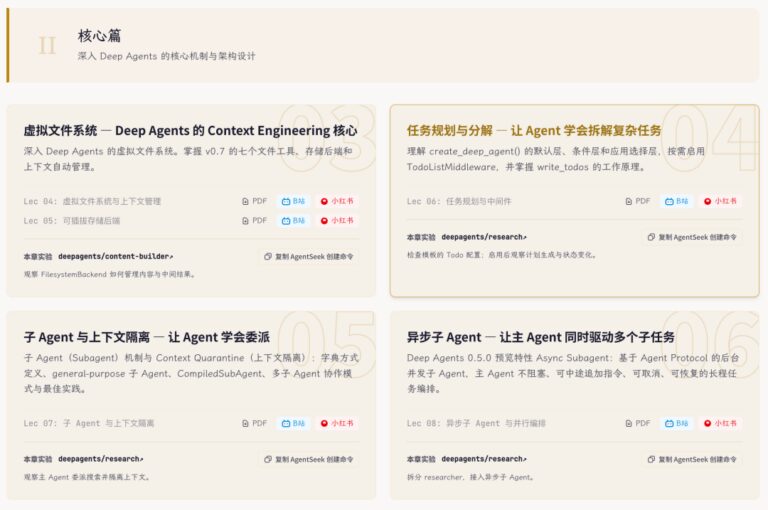Copy AgentSeek command in 异步子 Agent card
This screenshot has width=768, height=510.
coord(692,460)
